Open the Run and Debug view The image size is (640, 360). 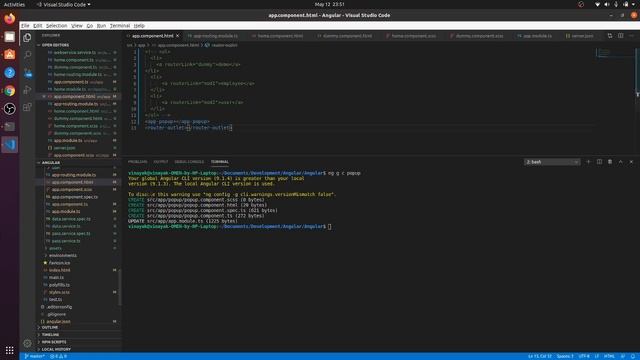27,90
